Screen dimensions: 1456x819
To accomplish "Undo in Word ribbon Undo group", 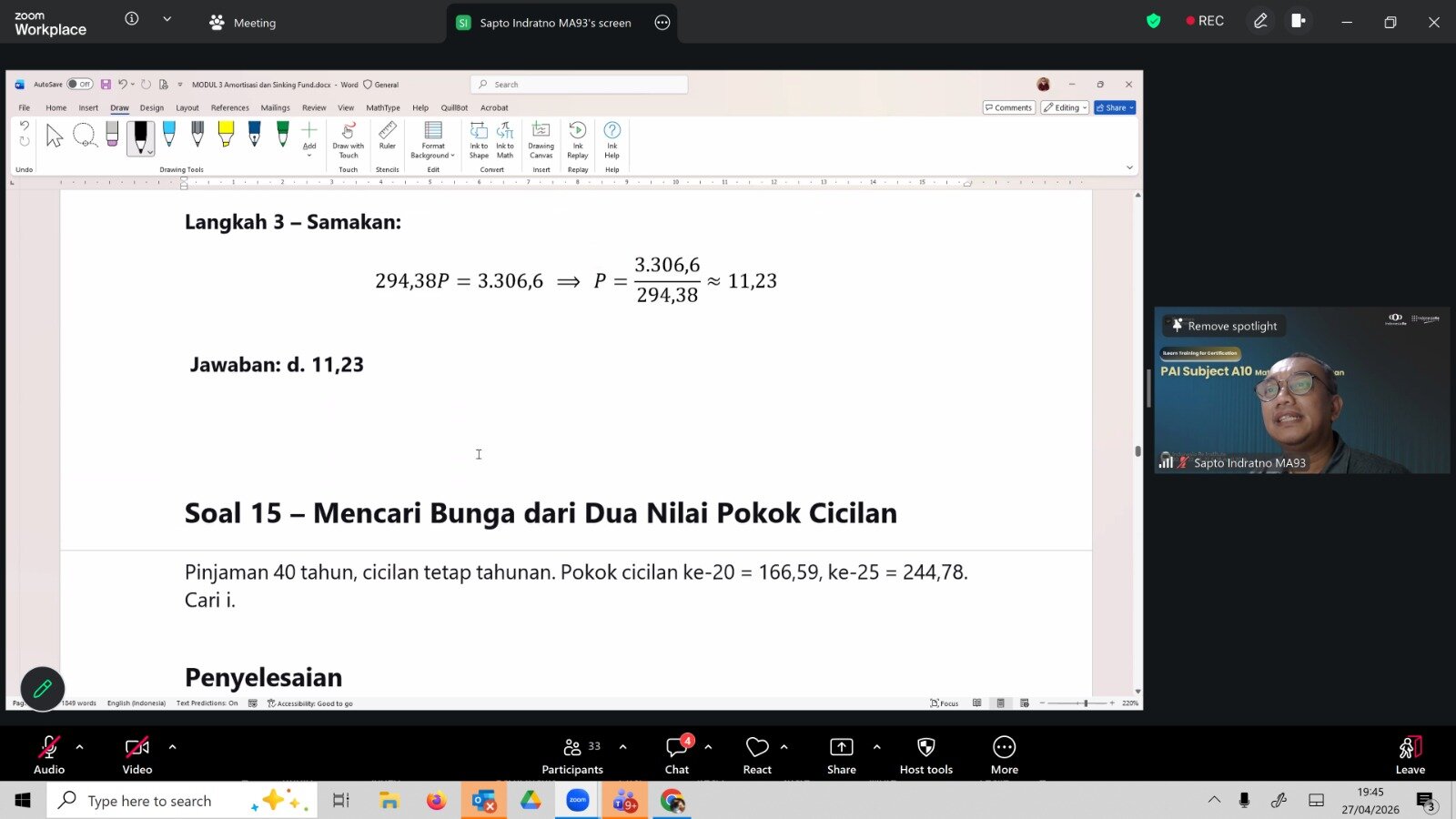I will pos(25,126).
